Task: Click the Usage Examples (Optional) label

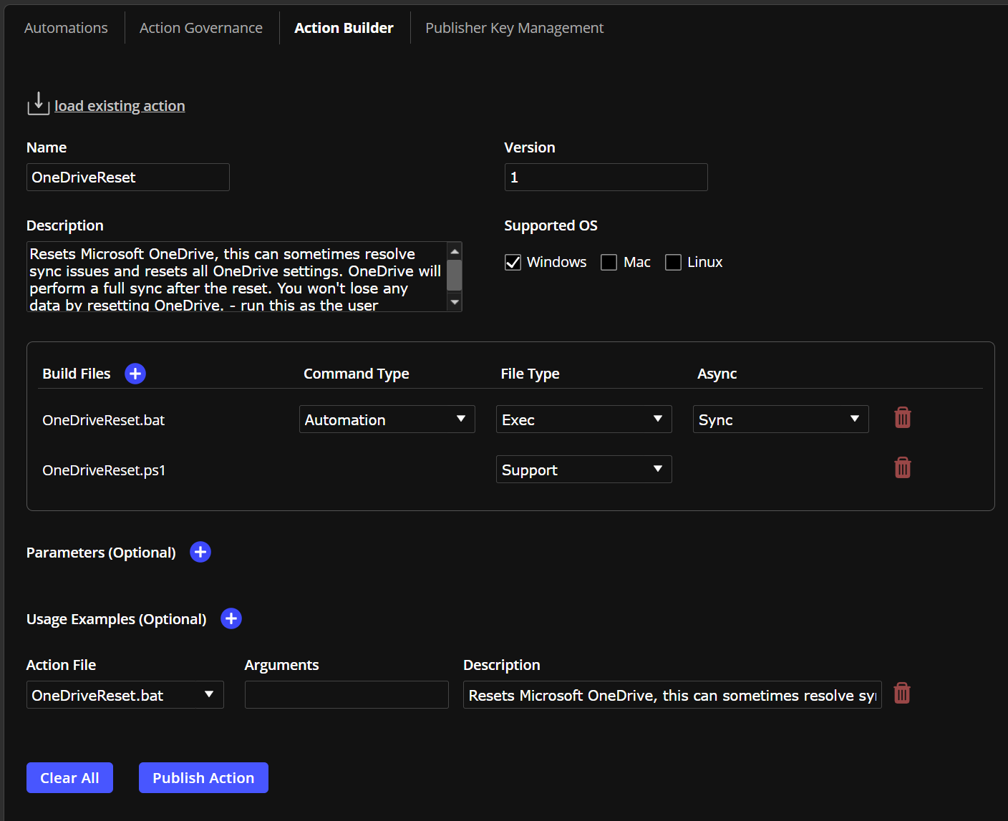Action: click(116, 619)
